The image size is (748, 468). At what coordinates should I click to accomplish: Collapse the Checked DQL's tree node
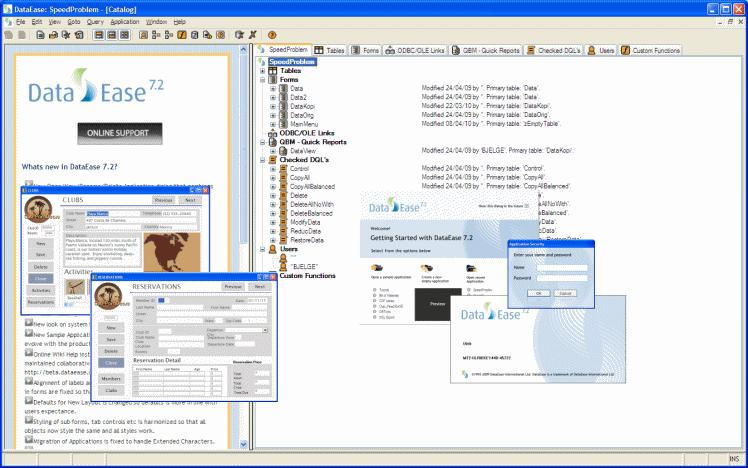pos(262,160)
